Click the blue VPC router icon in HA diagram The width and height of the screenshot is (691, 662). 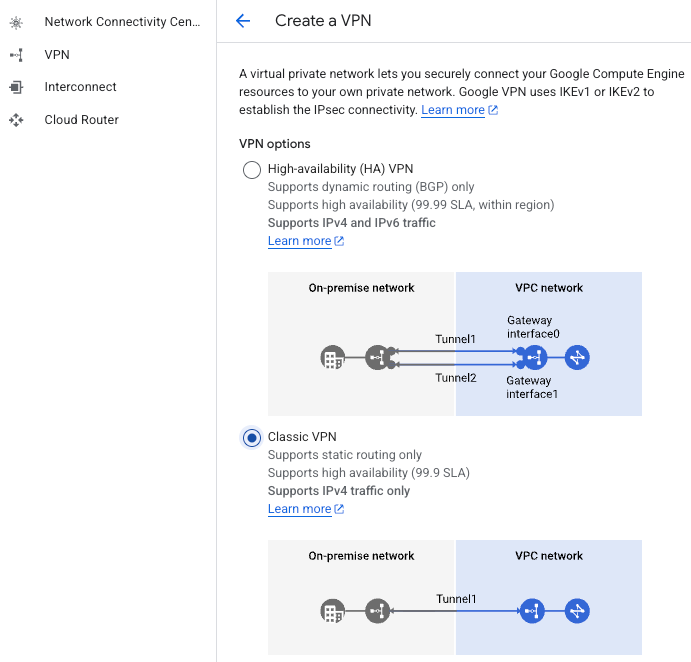tap(577, 357)
